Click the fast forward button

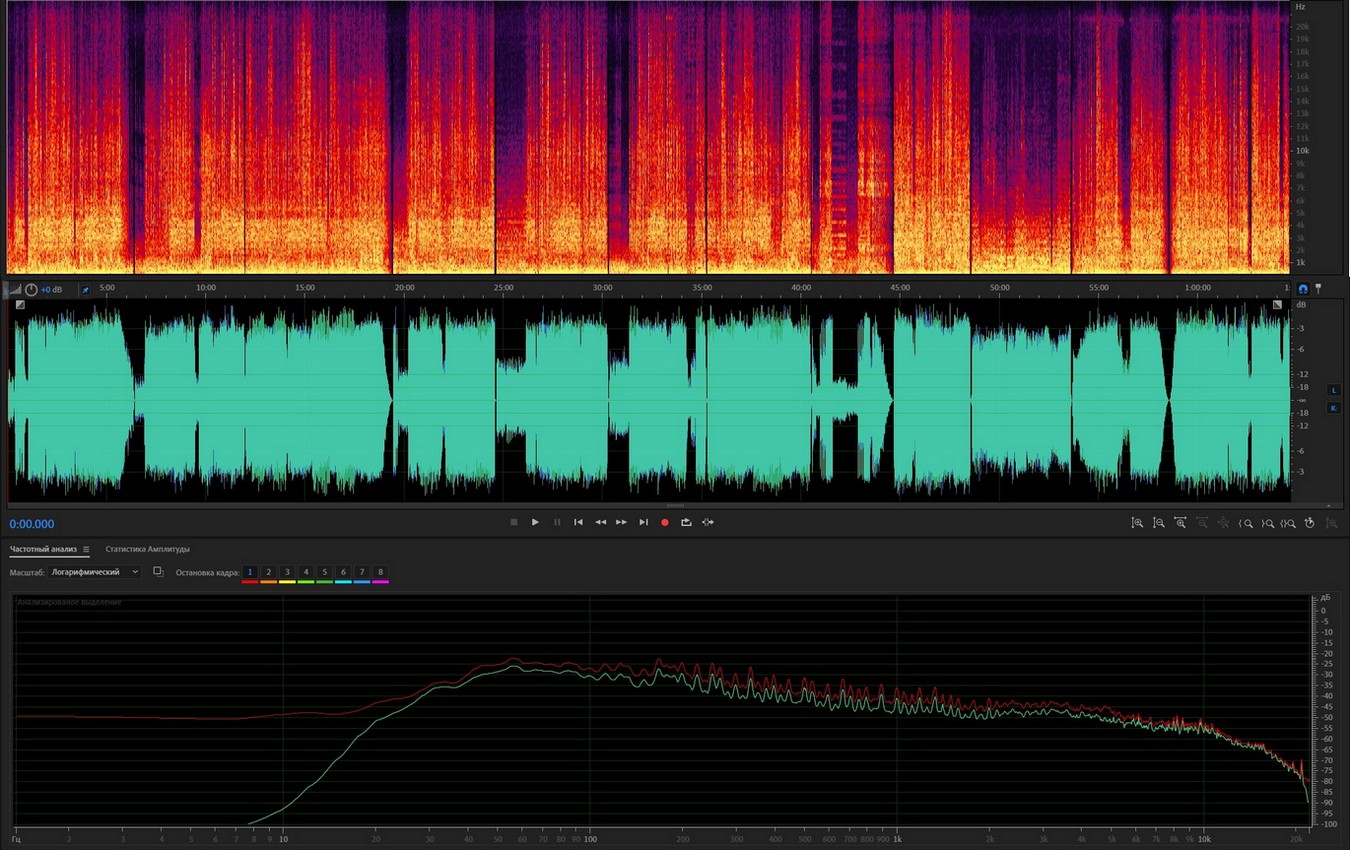pyautogui.click(x=621, y=522)
